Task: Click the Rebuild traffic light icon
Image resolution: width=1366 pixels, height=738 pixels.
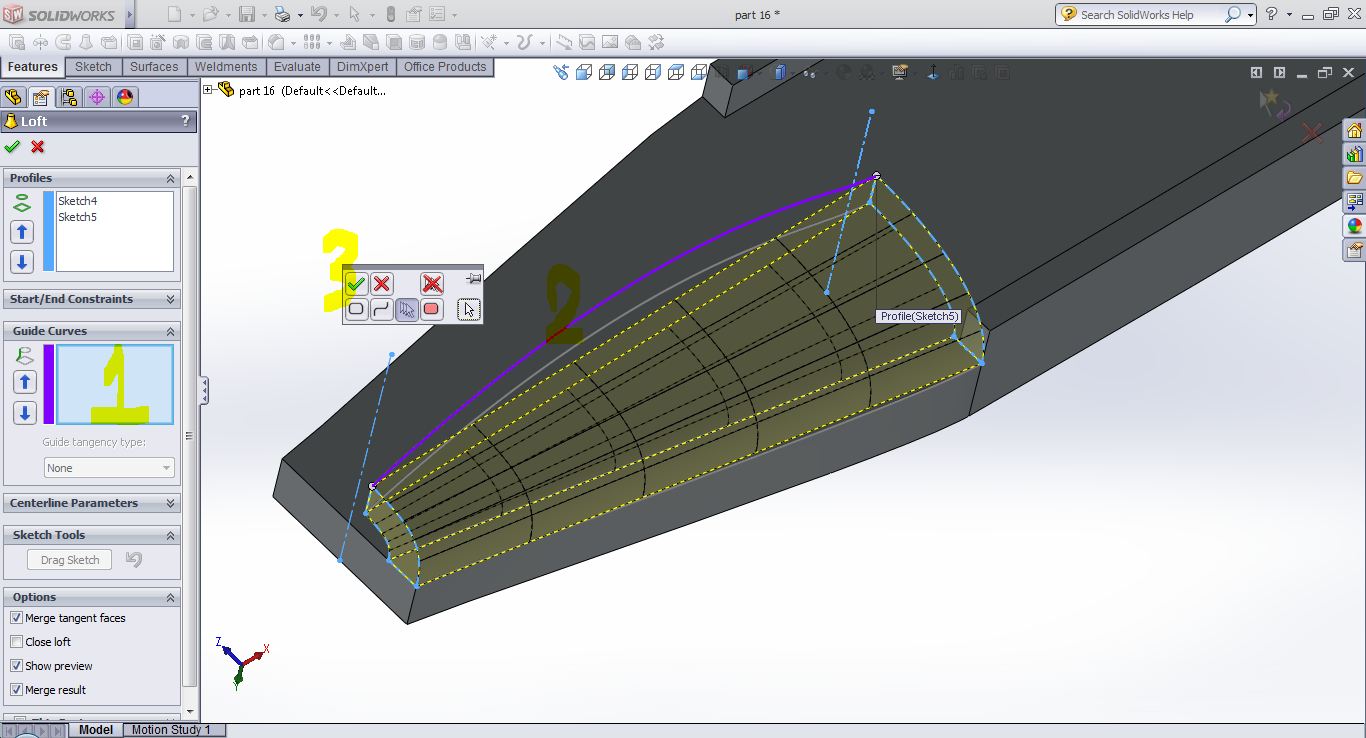Action: click(x=390, y=14)
